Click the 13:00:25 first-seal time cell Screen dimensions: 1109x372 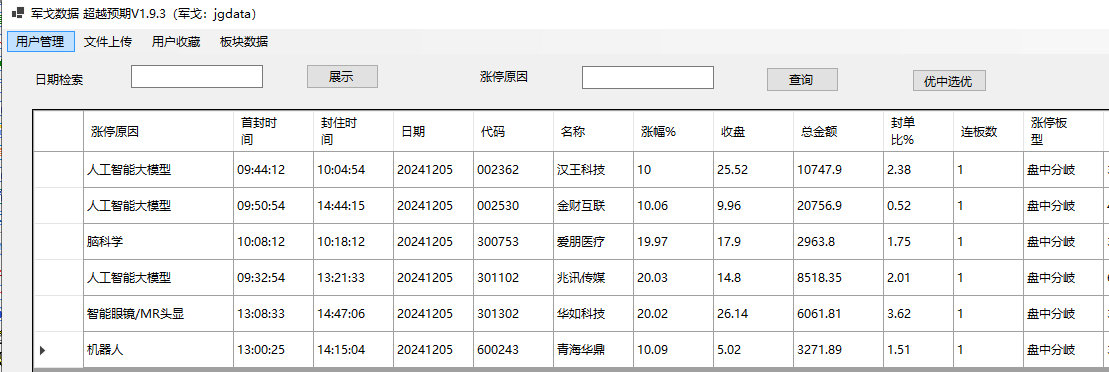274,349
